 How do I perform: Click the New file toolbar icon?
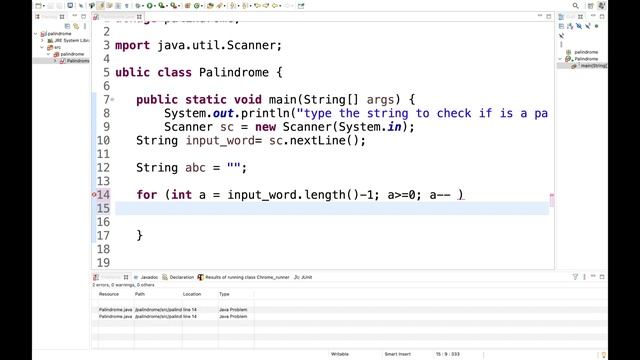[38, 6]
